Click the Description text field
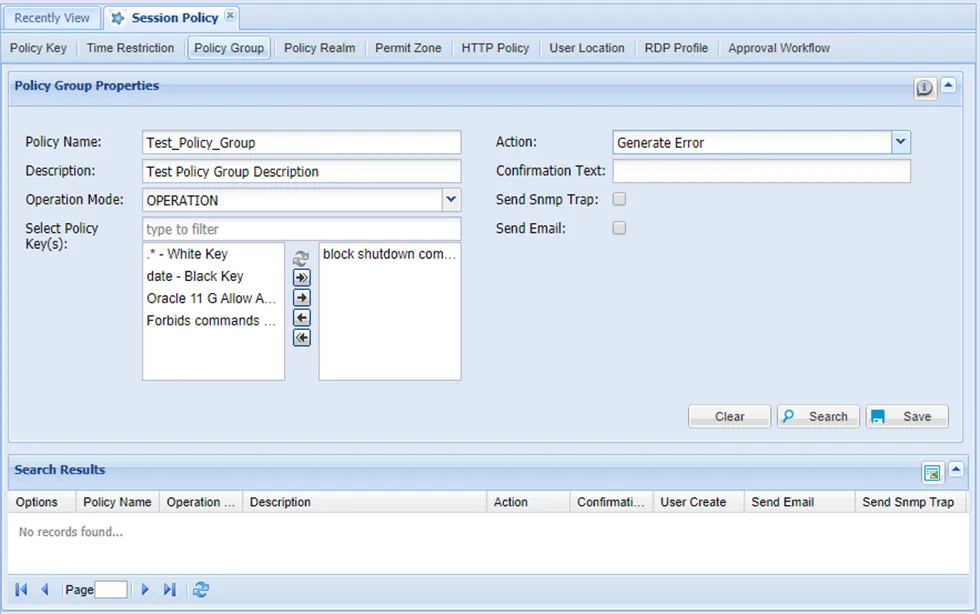Viewport: 980px width, 614px height. point(302,171)
